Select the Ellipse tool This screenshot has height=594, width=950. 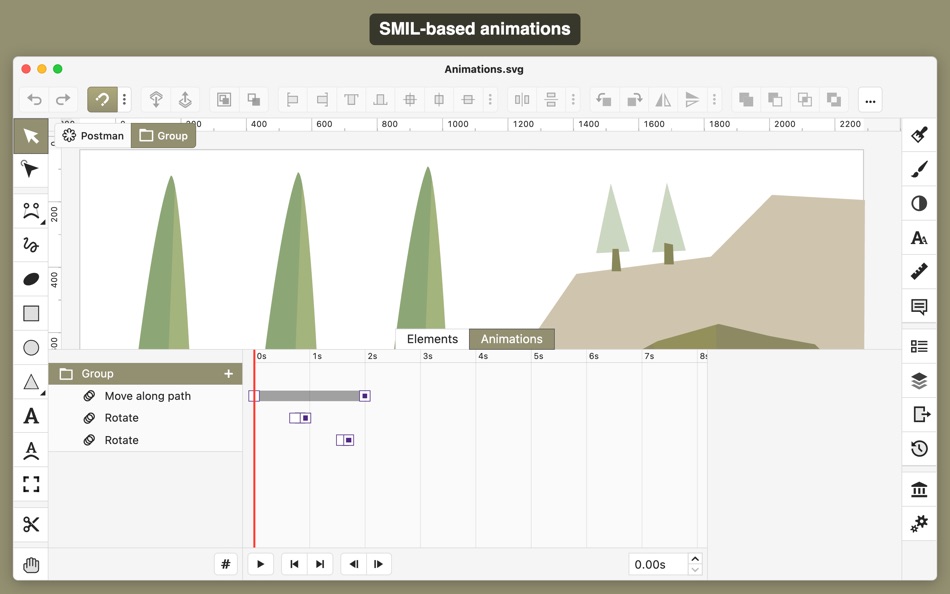30,347
